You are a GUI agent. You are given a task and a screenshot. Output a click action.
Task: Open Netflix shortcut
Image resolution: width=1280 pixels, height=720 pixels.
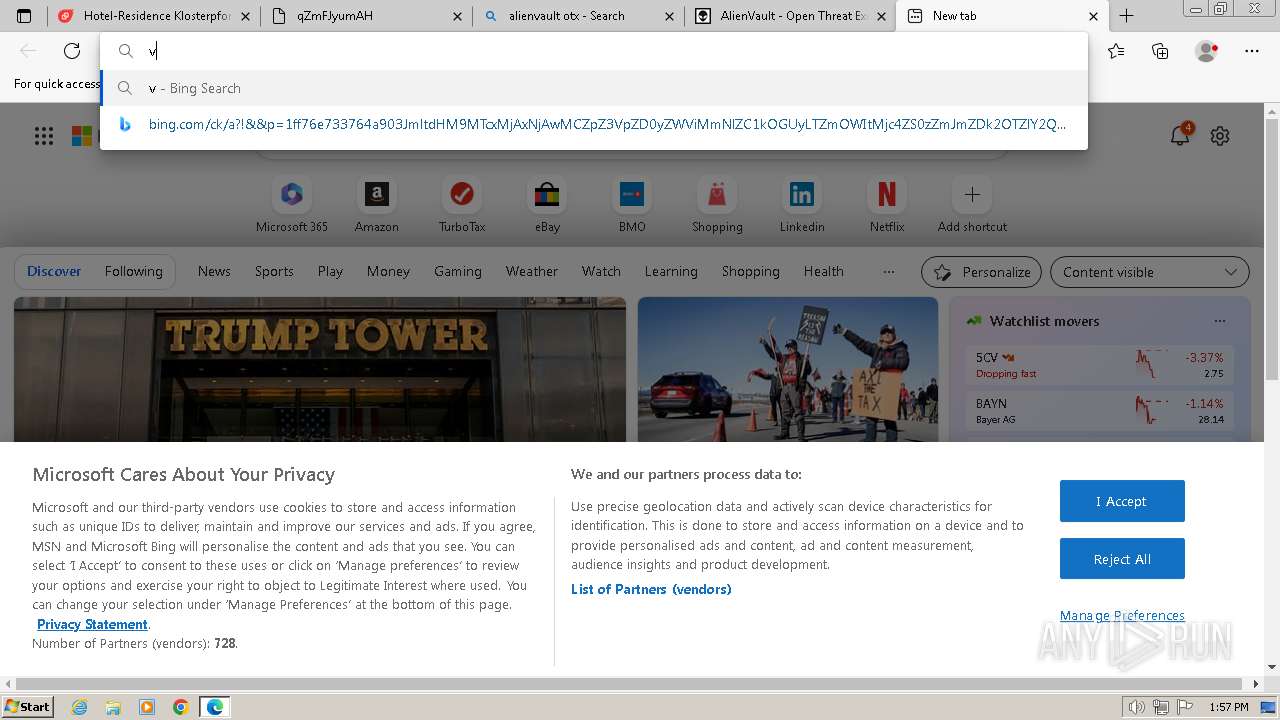click(x=887, y=205)
